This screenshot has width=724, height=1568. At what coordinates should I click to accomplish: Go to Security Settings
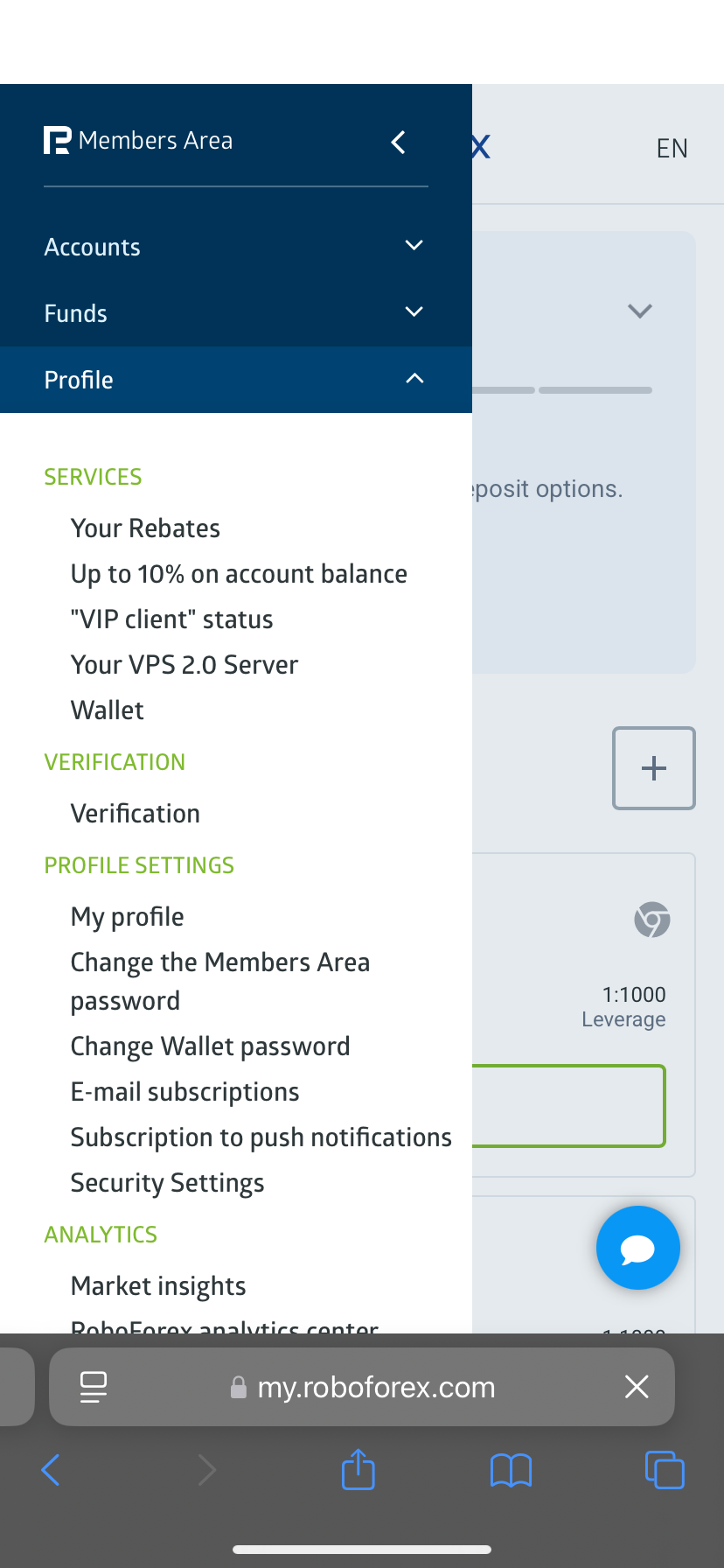coord(167,1183)
